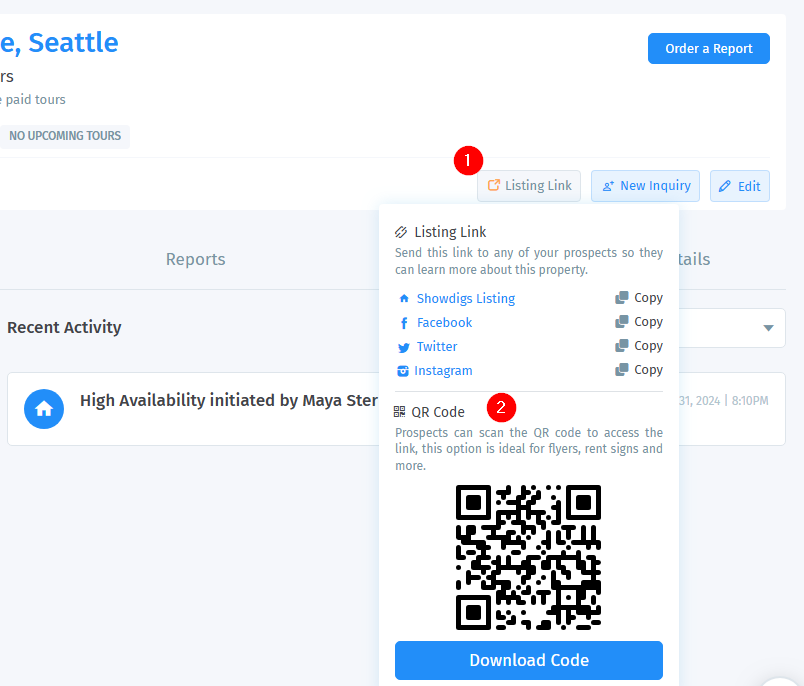Screen dimensions: 804x686
Task: Click the external-link icon on Listing Link button
Action: coord(493,185)
